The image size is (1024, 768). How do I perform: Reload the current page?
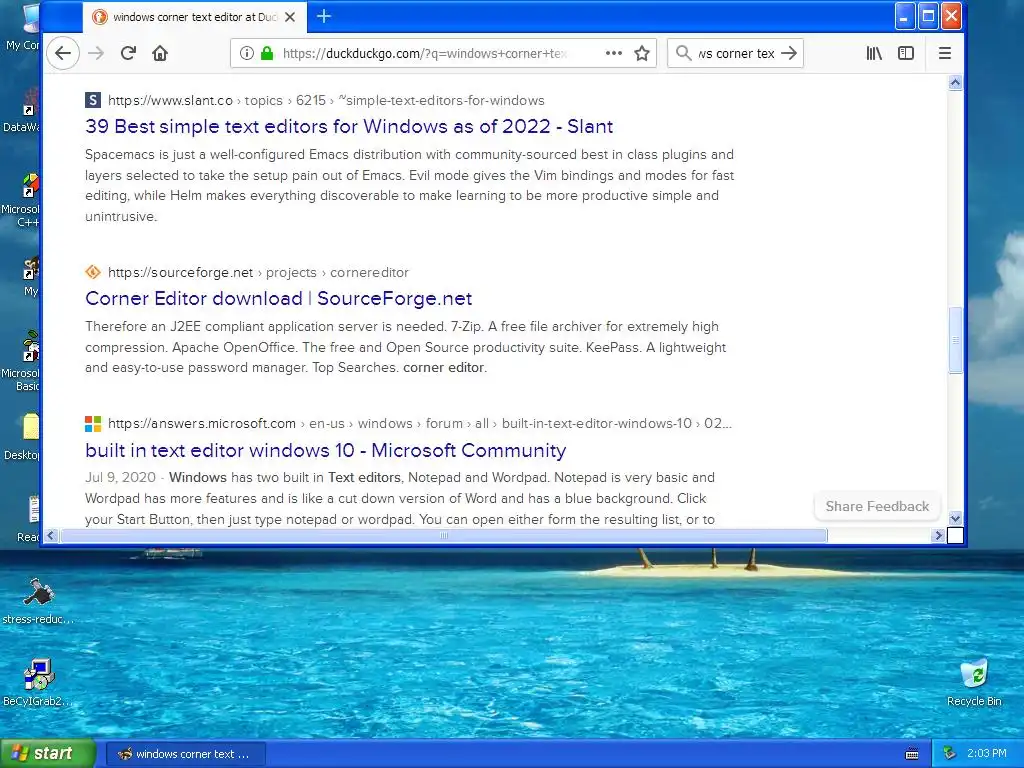(x=128, y=53)
